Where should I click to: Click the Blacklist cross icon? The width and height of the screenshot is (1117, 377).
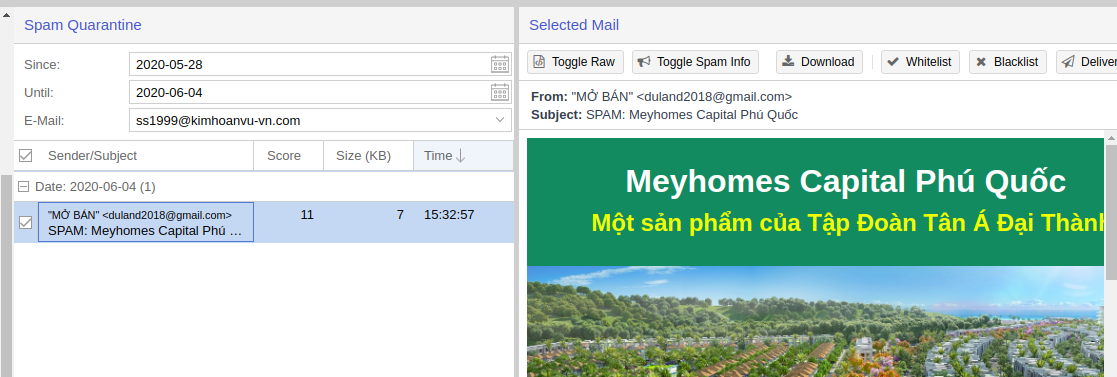point(981,62)
